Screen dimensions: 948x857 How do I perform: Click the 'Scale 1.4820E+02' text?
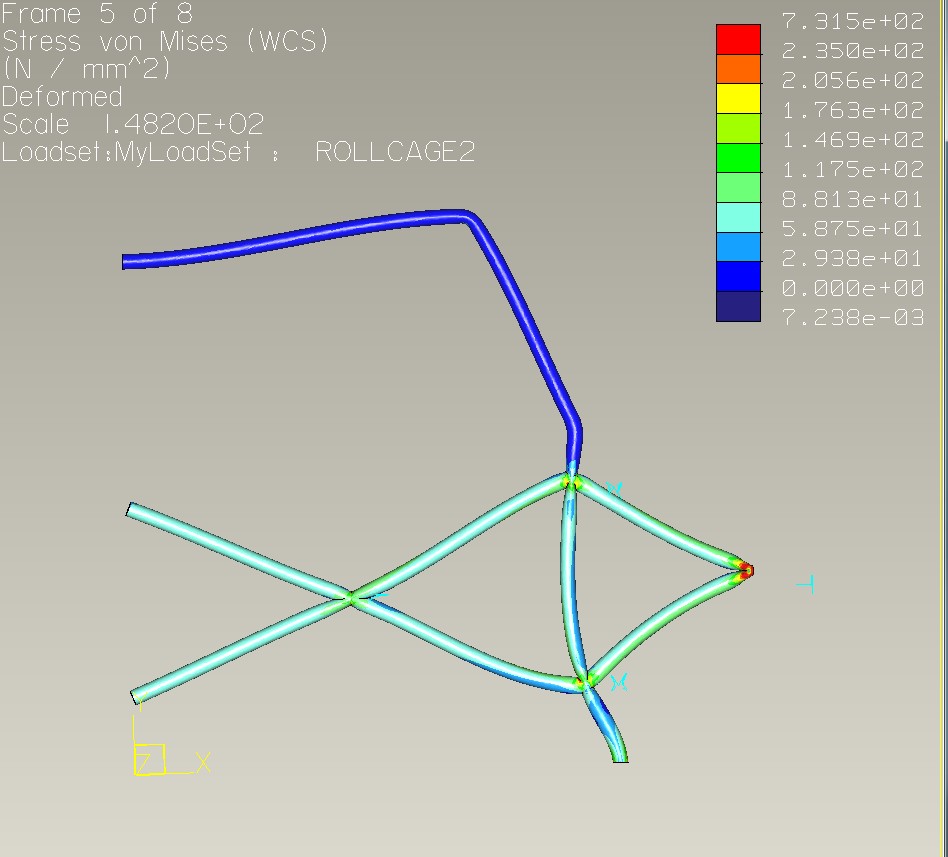pos(132,125)
